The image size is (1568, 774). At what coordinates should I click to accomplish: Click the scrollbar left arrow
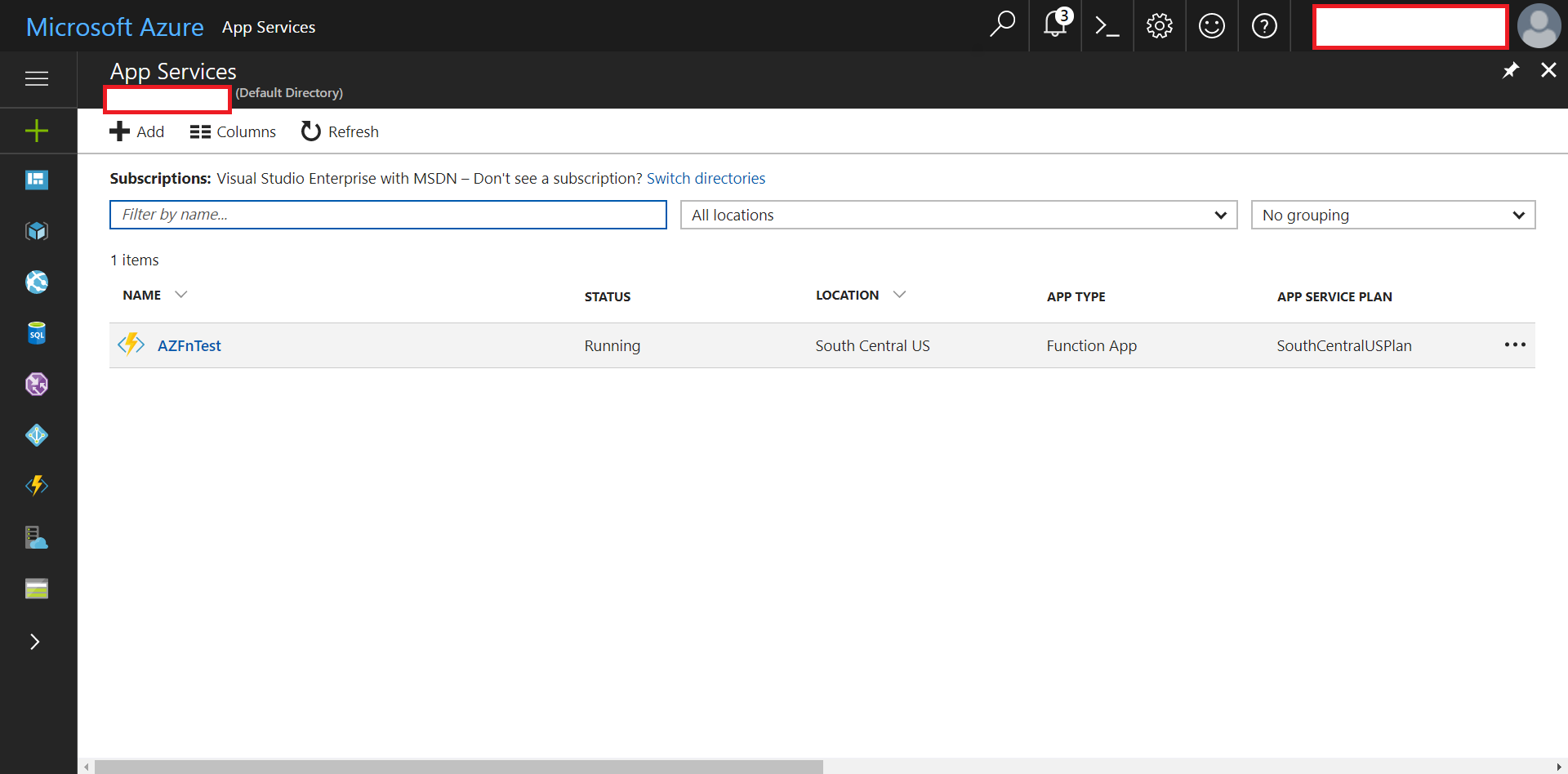[86, 767]
